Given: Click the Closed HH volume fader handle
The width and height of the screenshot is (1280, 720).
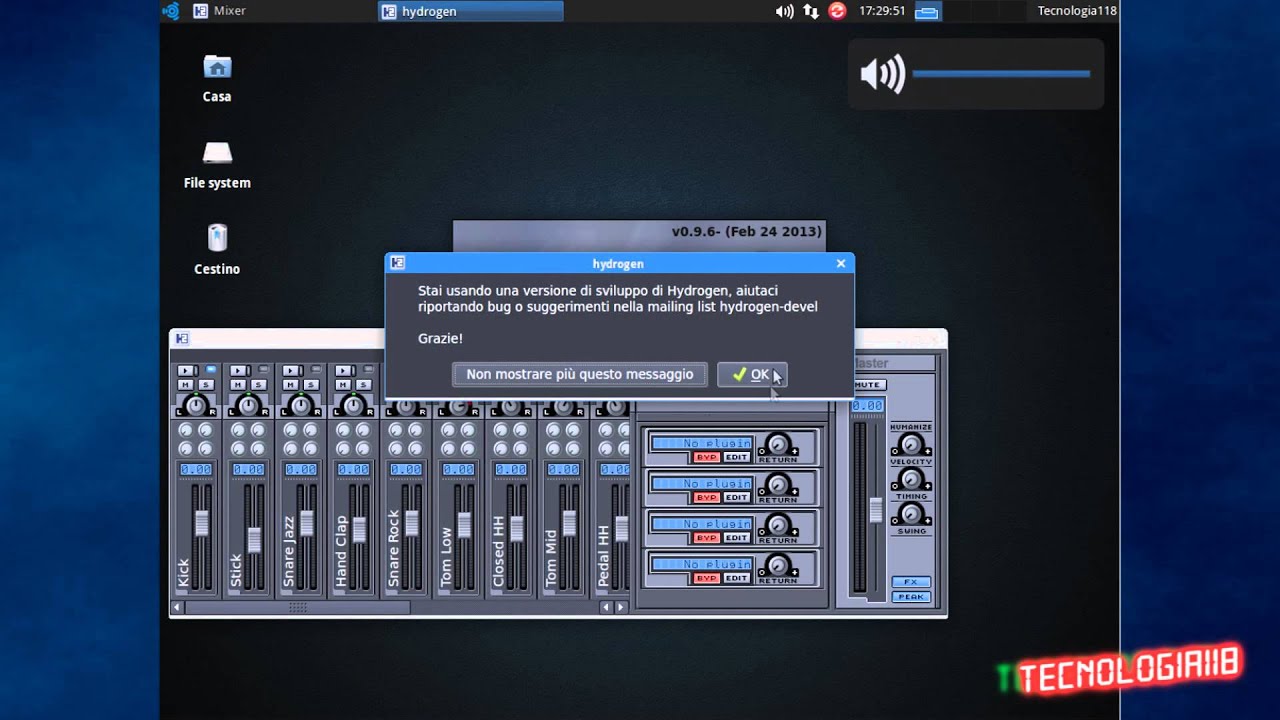Looking at the screenshot, I should [517, 529].
